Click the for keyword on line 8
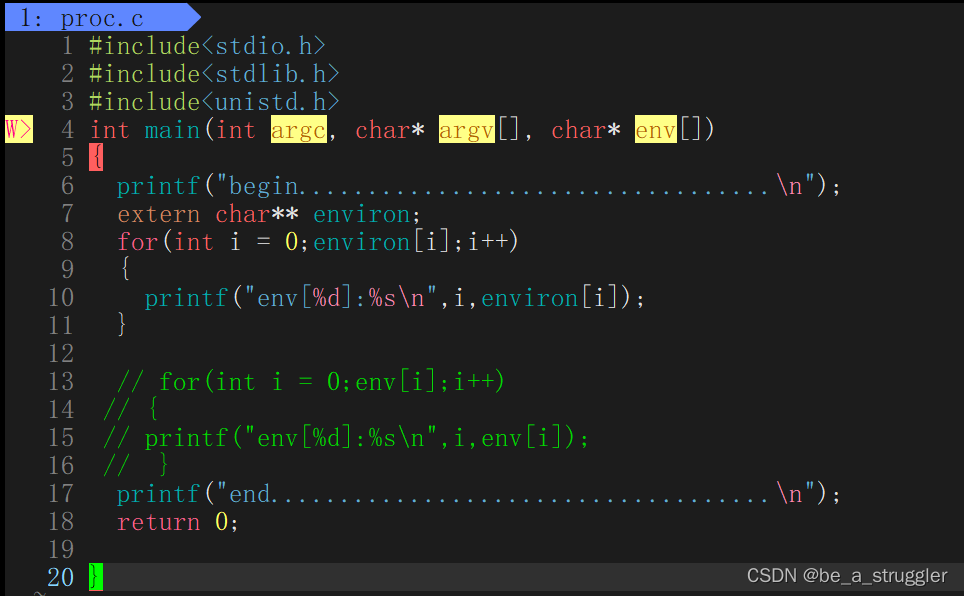 pos(138,242)
